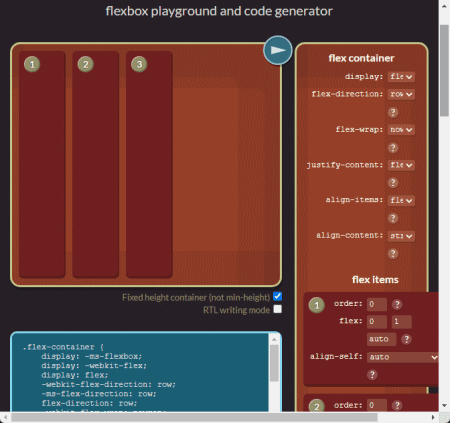450x423 pixels.
Task: Click 'display: -ms-flexbox;' code line
Action: point(92,356)
